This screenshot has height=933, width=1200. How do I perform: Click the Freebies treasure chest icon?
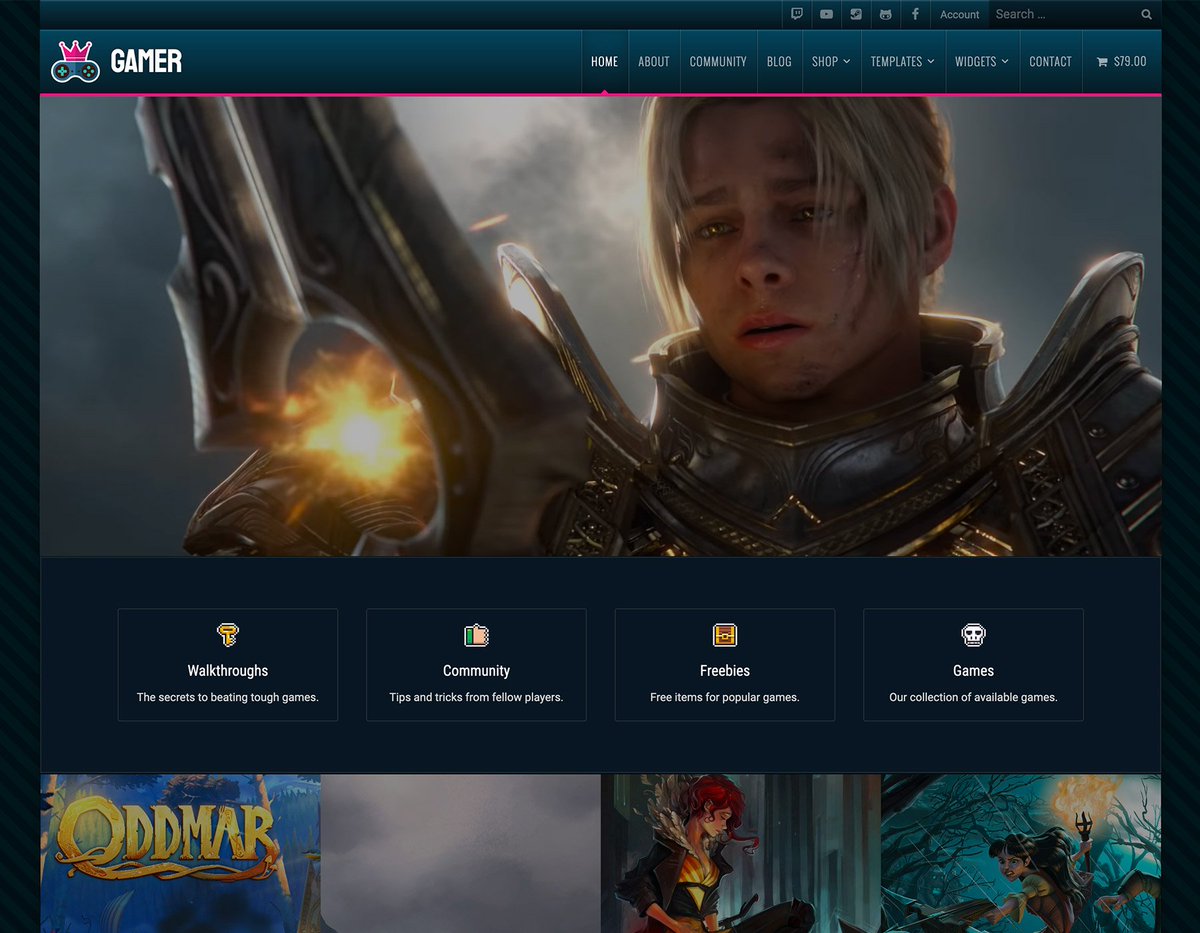(x=725, y=635)
